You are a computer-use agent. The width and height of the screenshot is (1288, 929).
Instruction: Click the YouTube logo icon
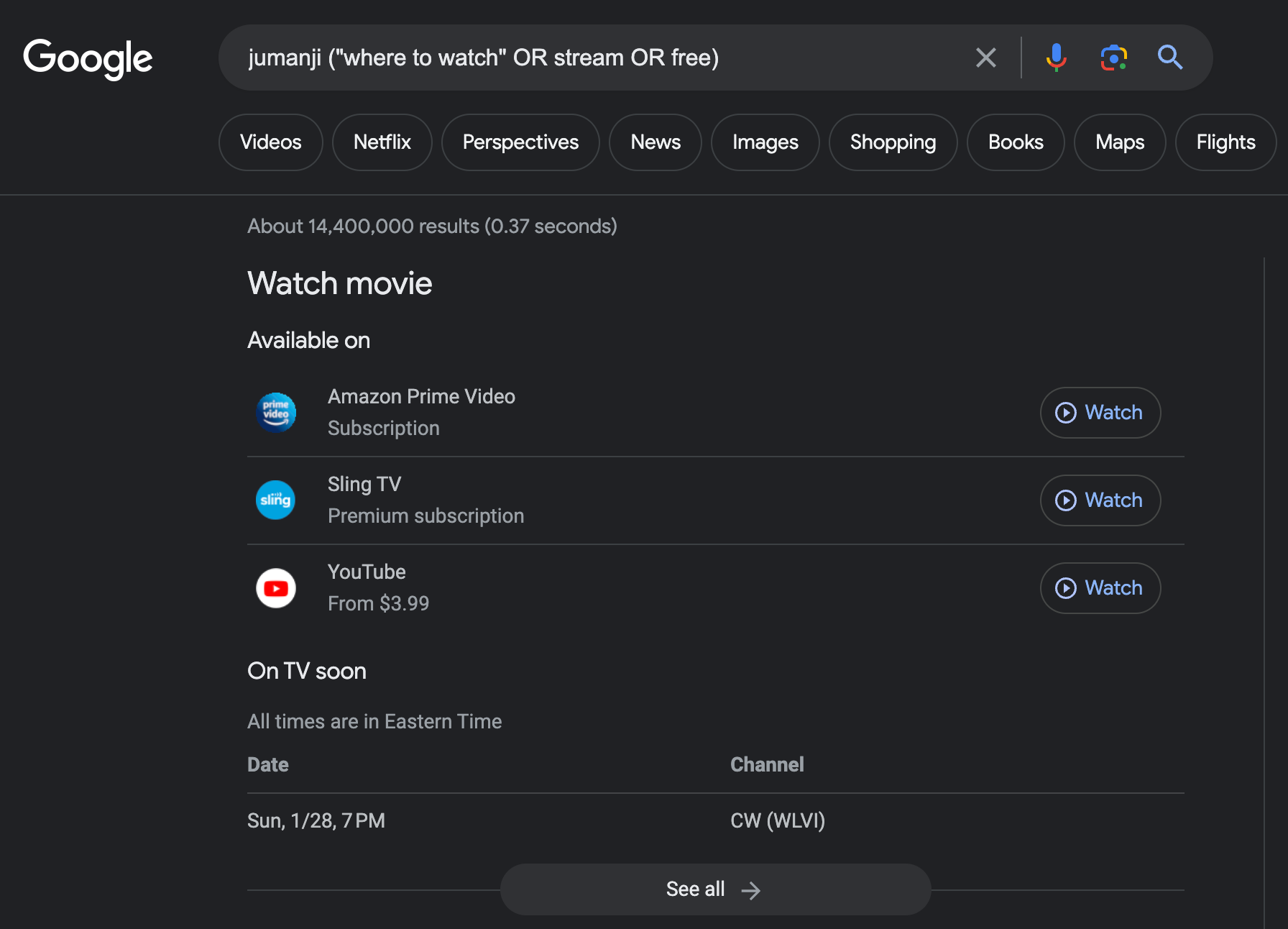(x=276, y=588)
